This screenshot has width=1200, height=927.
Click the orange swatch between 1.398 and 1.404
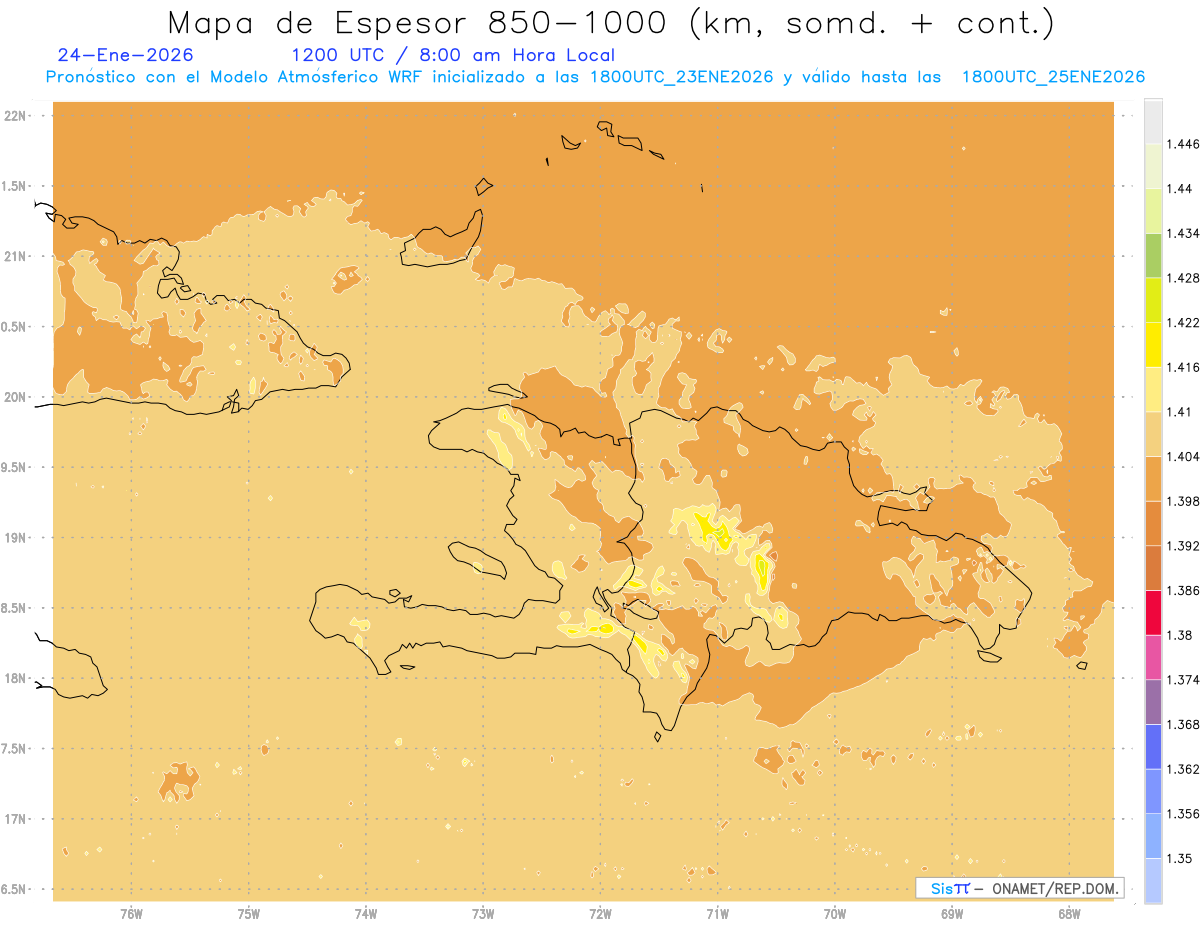(x=1153, y=479)
